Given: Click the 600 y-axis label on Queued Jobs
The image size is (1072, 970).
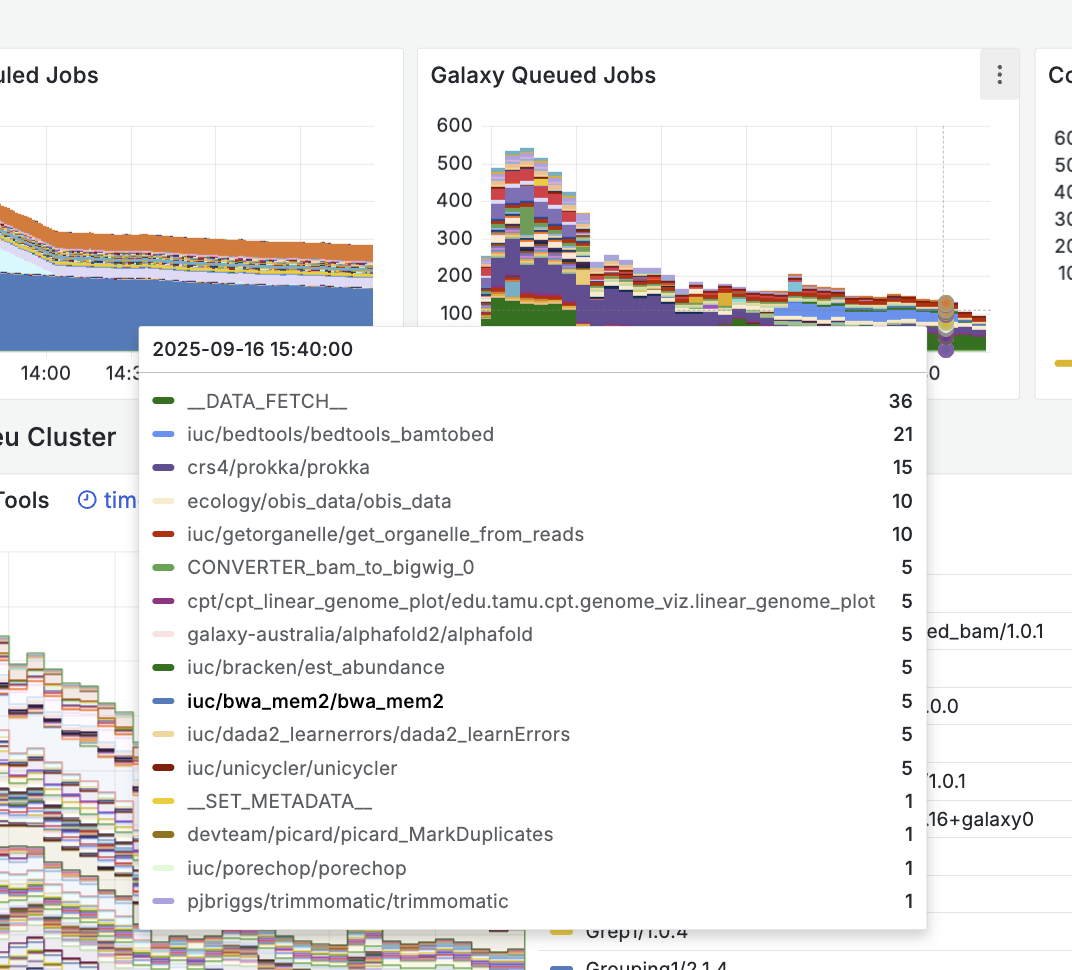Looking at the screenshot, I should [454, 125].
